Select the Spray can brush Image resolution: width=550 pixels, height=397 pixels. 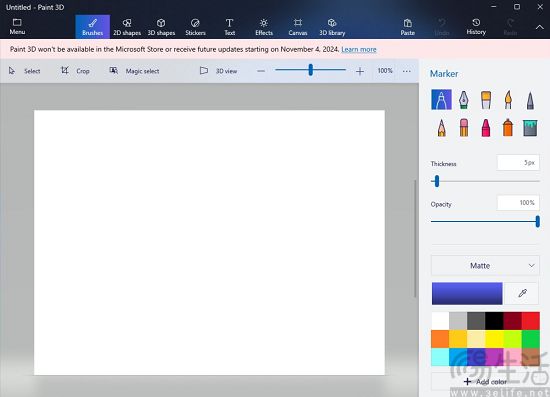point(508,128)
